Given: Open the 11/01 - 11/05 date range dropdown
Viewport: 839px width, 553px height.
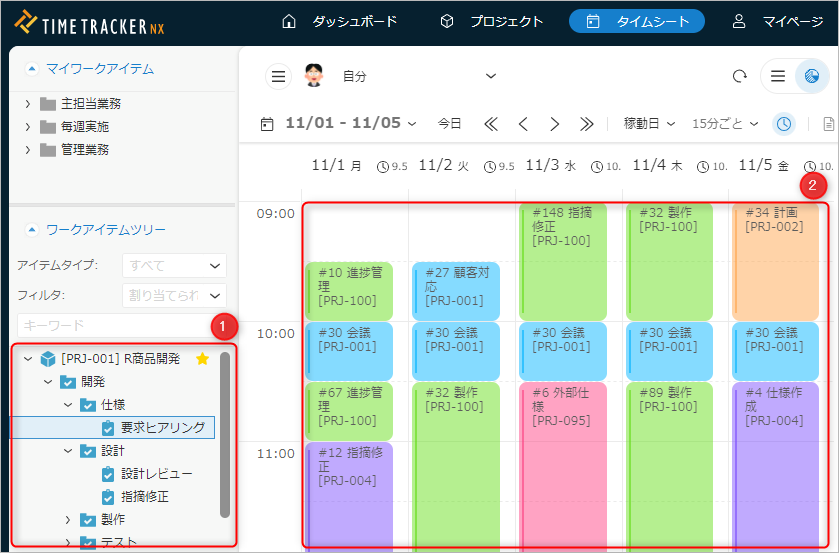Looking at the screenshot, I should coord(350,124).
